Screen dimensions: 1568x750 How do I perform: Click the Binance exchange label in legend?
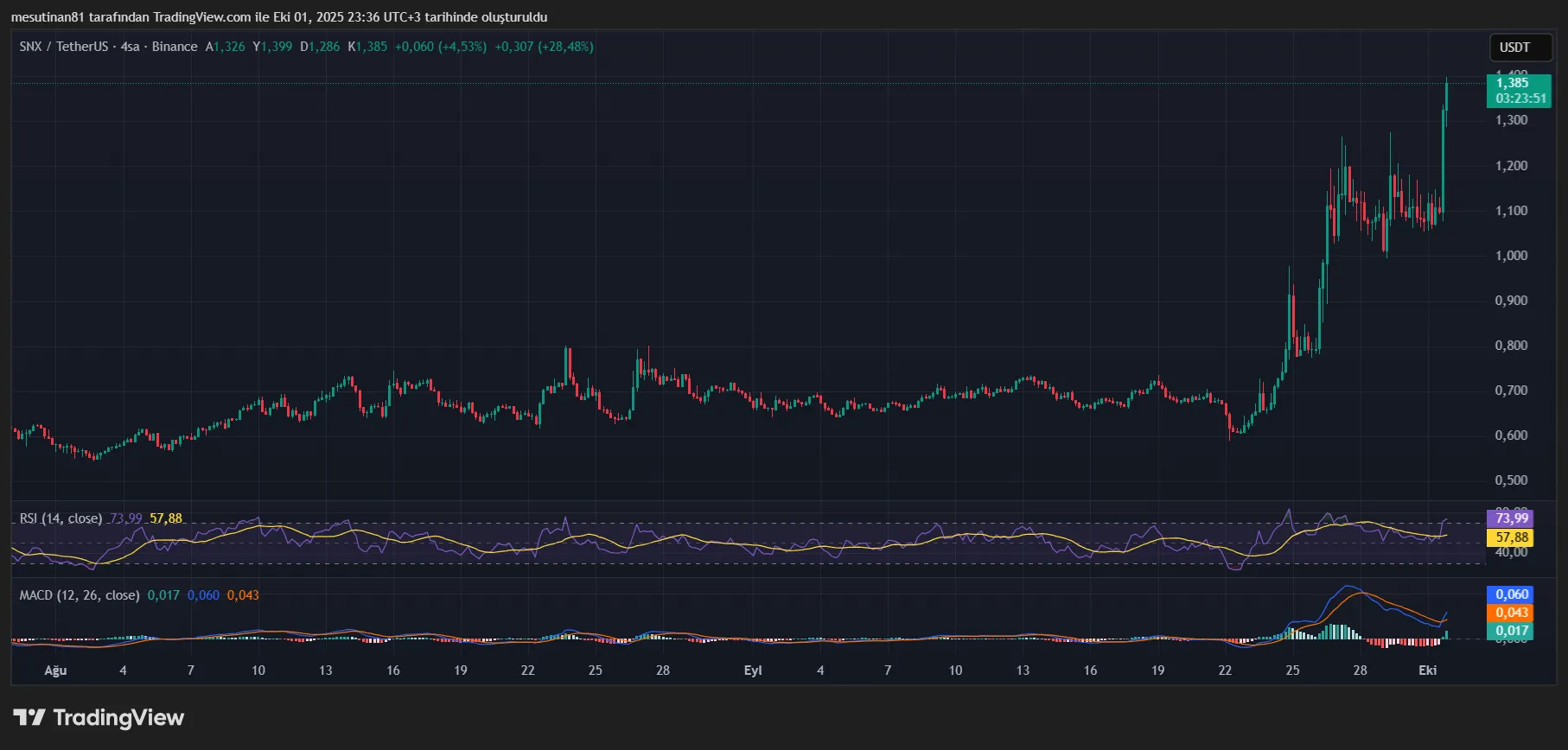(175, 47)
